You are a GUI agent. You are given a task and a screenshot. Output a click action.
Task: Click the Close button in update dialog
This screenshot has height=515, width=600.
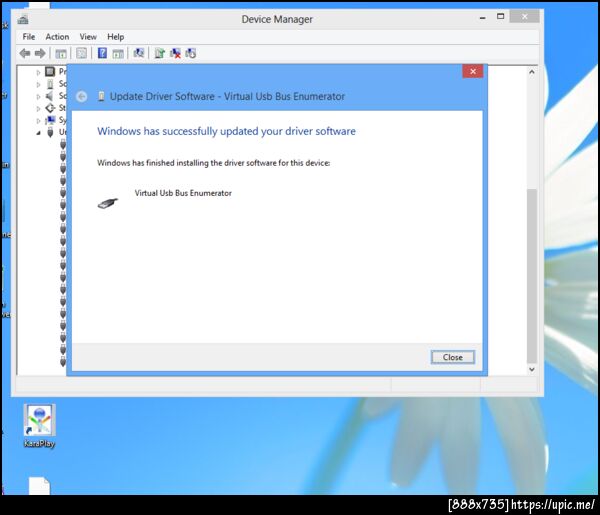[453, 357]
